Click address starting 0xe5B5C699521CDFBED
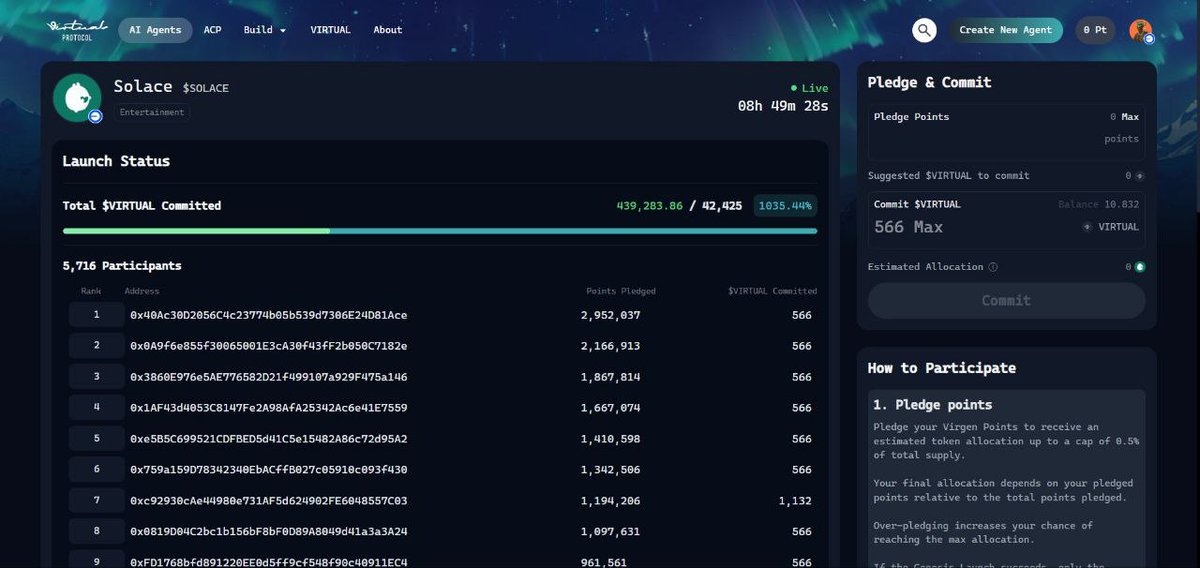The height and width of the screenshot is (568, 1200). [x=269, y=439]
